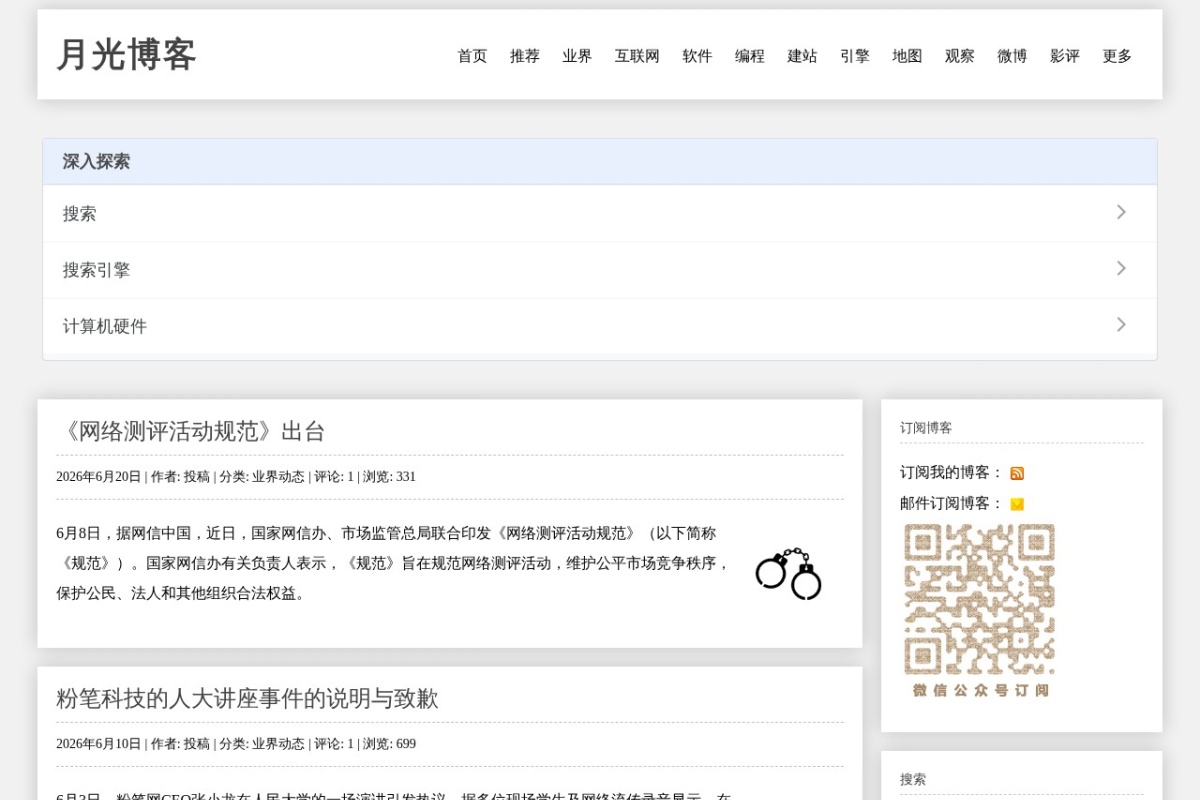The width and height of the screenshot is (1200, 800).
Task: Click the 邮件订阅博客 text
Action: click(x=951, y=503)
